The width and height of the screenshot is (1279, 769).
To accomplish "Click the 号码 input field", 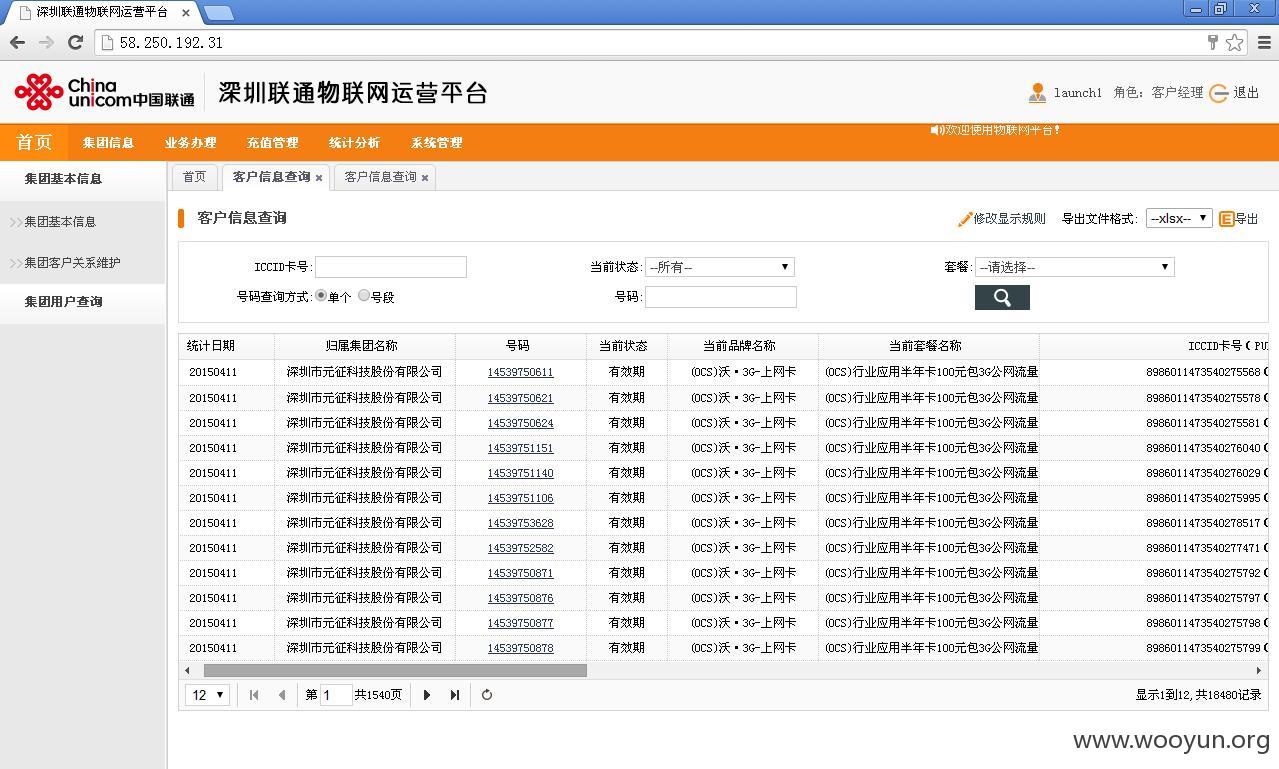I will [721, 297].
